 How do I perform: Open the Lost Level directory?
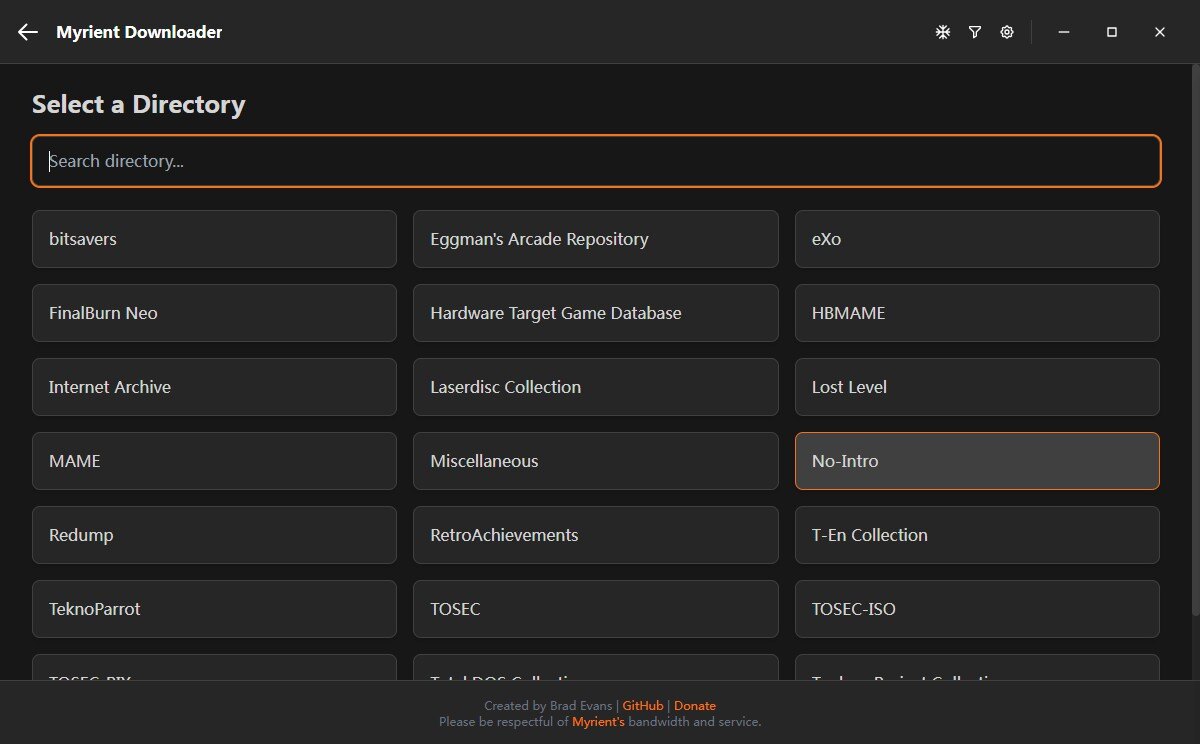coord(977,387)
